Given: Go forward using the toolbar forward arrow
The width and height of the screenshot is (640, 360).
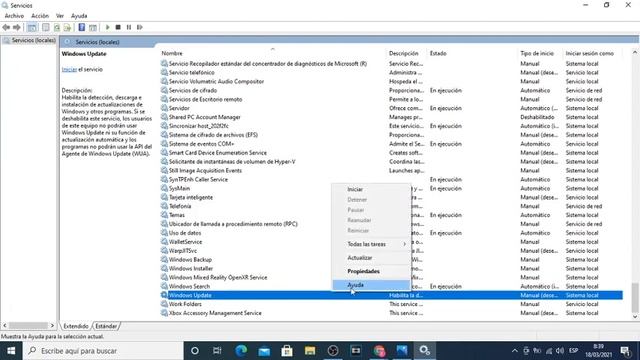Looking at the screenshot, I should tap(17, 27).
